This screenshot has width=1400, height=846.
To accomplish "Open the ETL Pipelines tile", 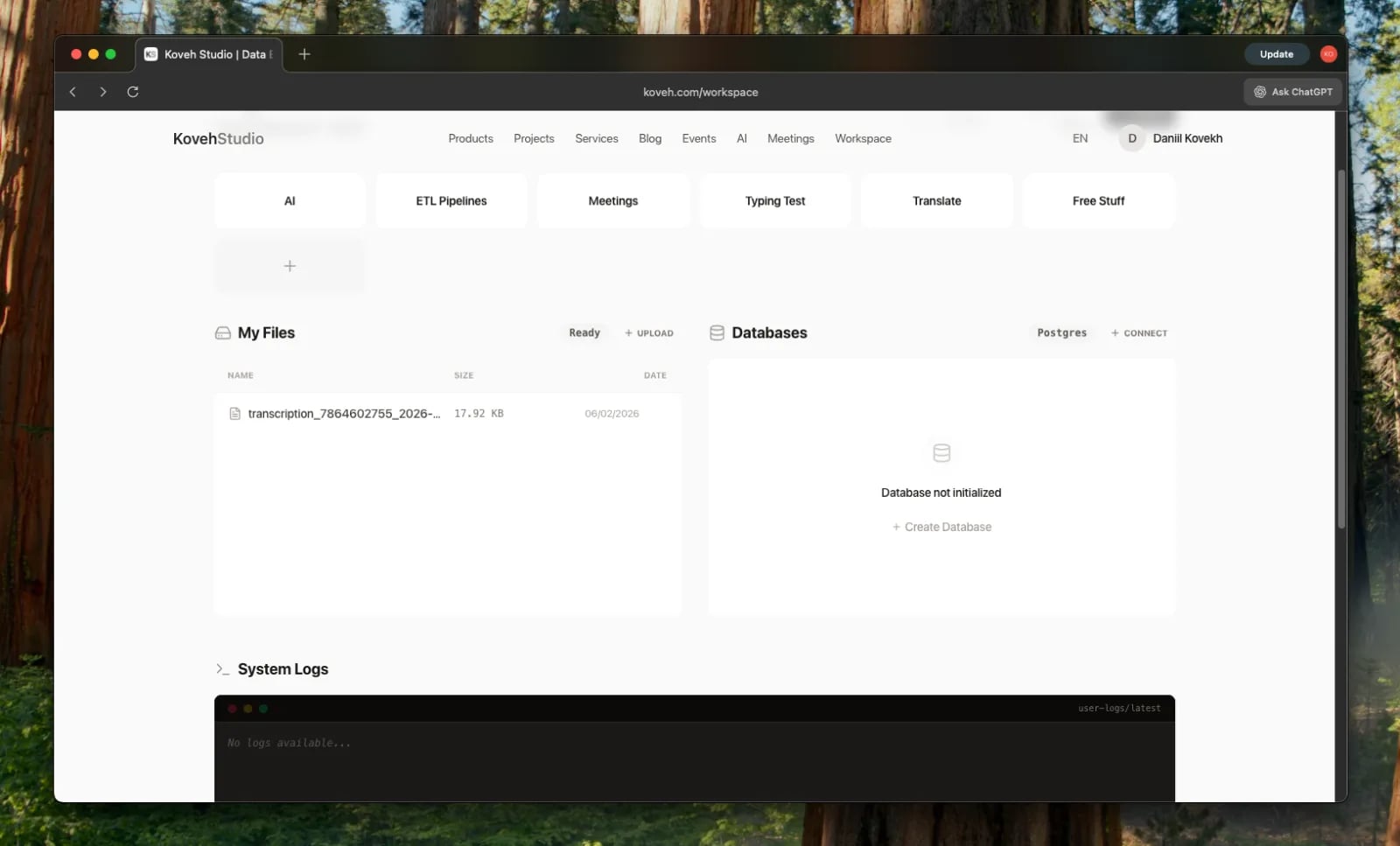I will click(451, 201).
